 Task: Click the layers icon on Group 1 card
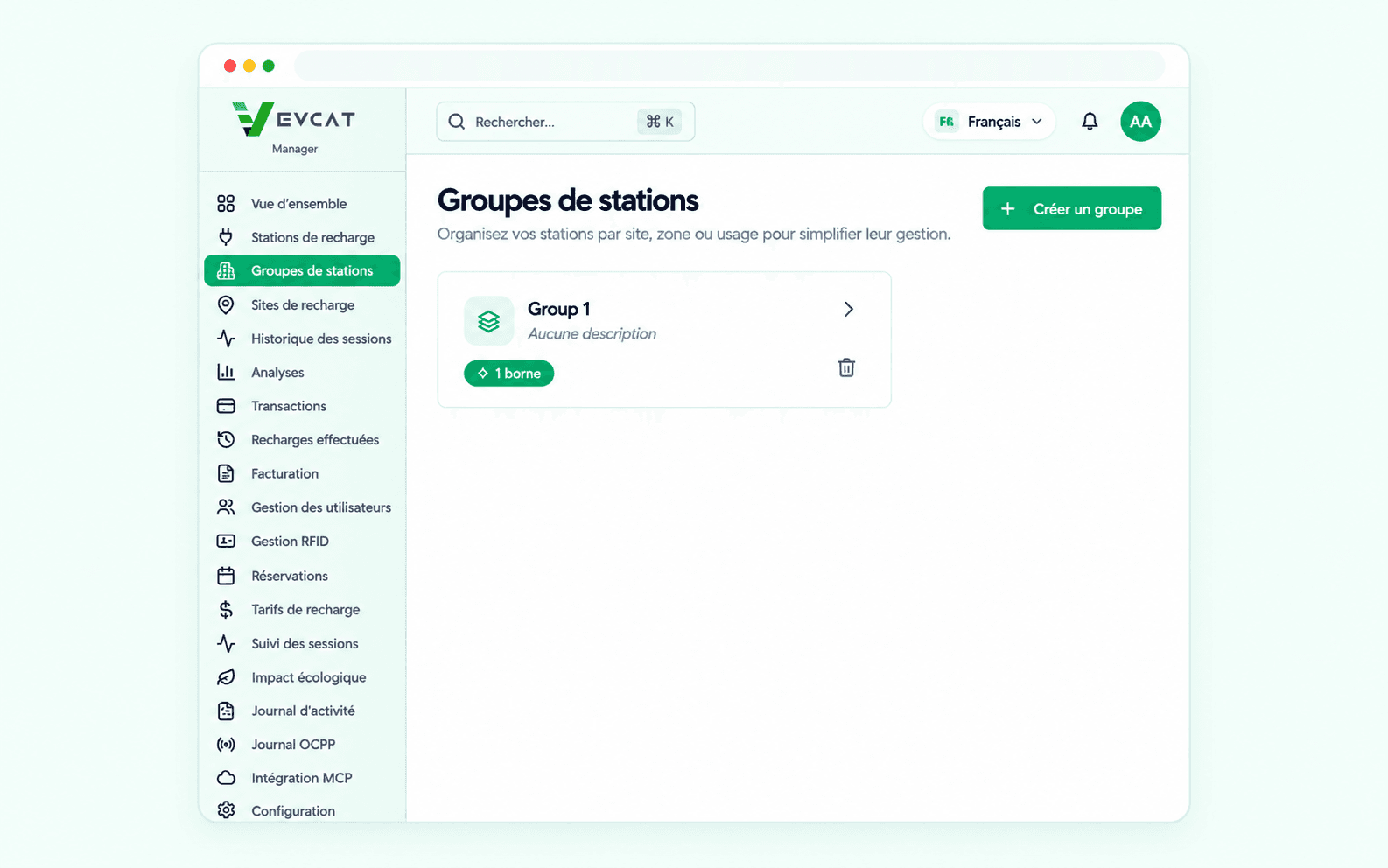click(x=488, y=321)
